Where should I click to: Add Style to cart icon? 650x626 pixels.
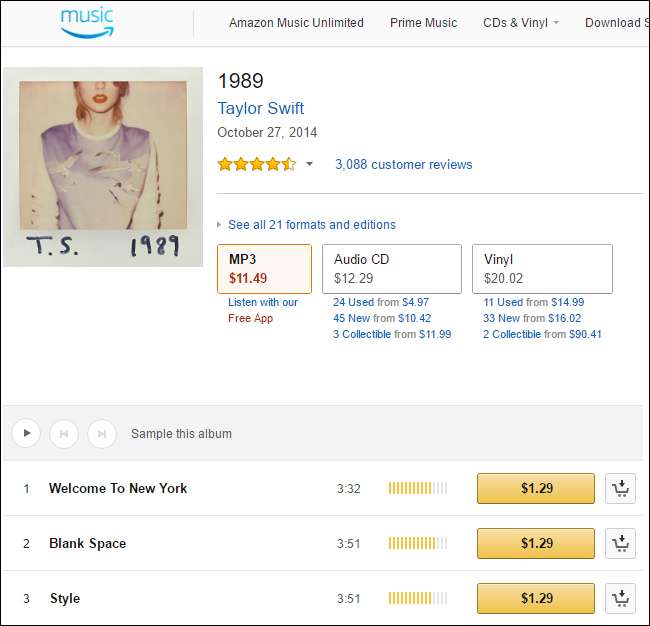(x=620, y=598)
